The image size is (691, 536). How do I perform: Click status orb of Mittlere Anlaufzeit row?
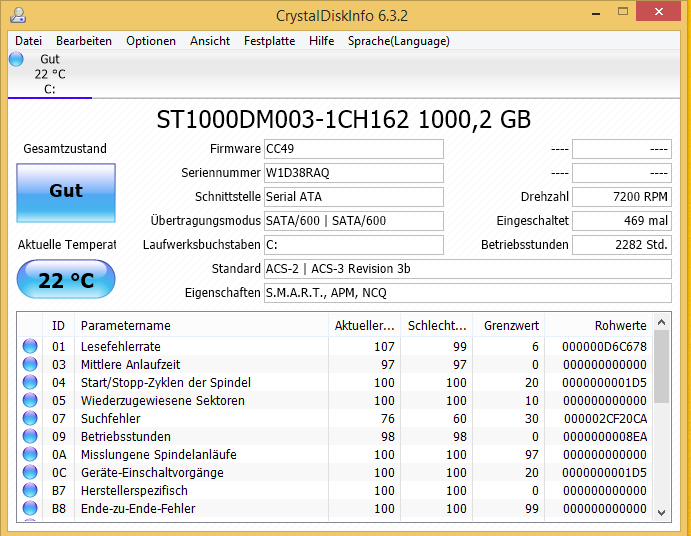(30, 365)
